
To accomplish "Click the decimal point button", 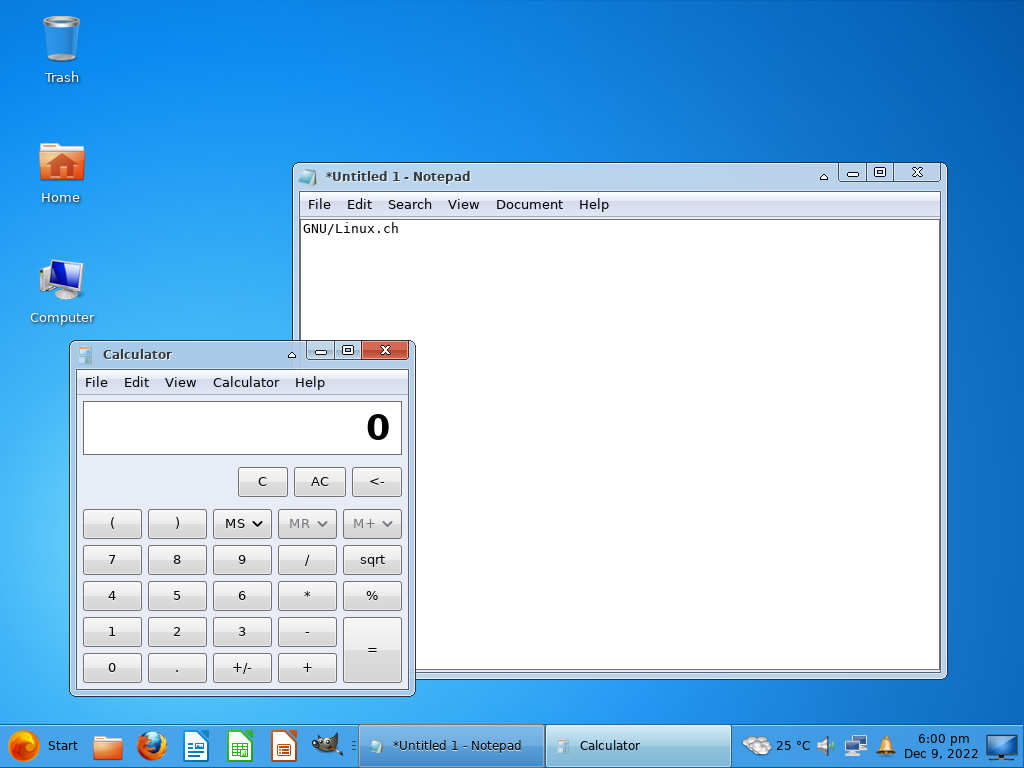I will pos(178,667).
